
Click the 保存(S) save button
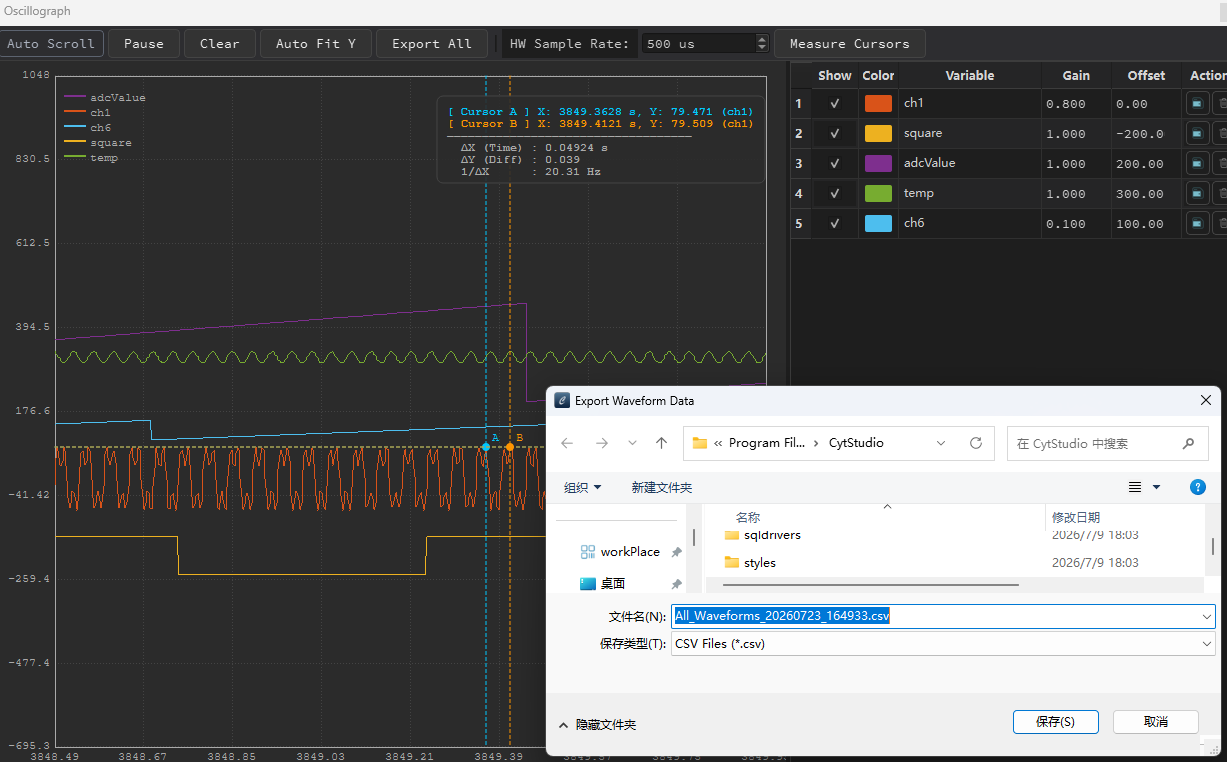coord(1055,722)
